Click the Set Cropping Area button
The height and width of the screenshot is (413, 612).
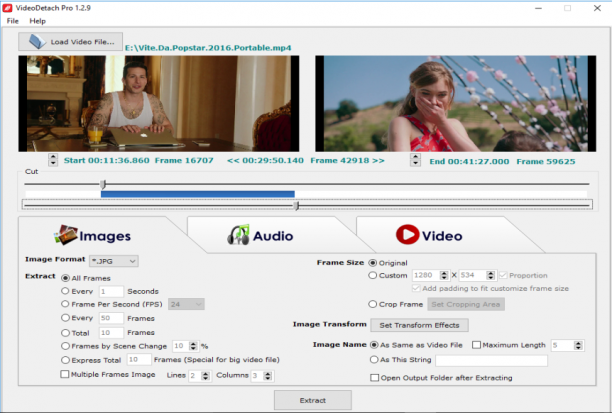point(466,304)
